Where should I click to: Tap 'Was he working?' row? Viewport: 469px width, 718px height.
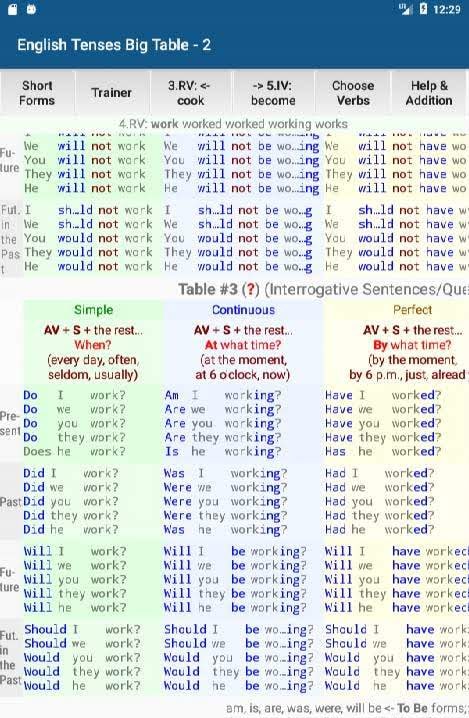tap(225, 530)
